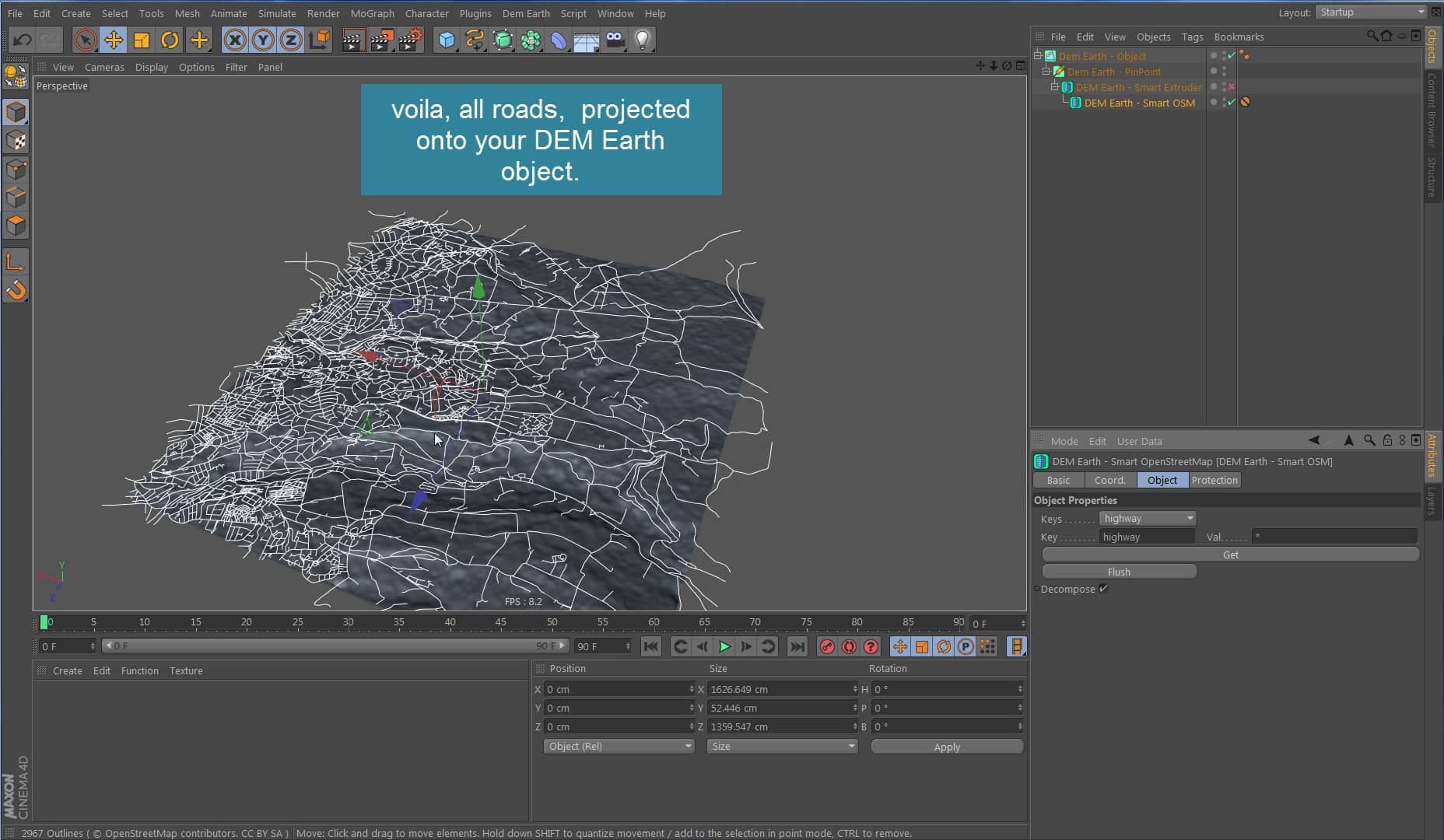Activate the Rotate tool
This screenshot has height=840, width=1444.
[170, 39]
